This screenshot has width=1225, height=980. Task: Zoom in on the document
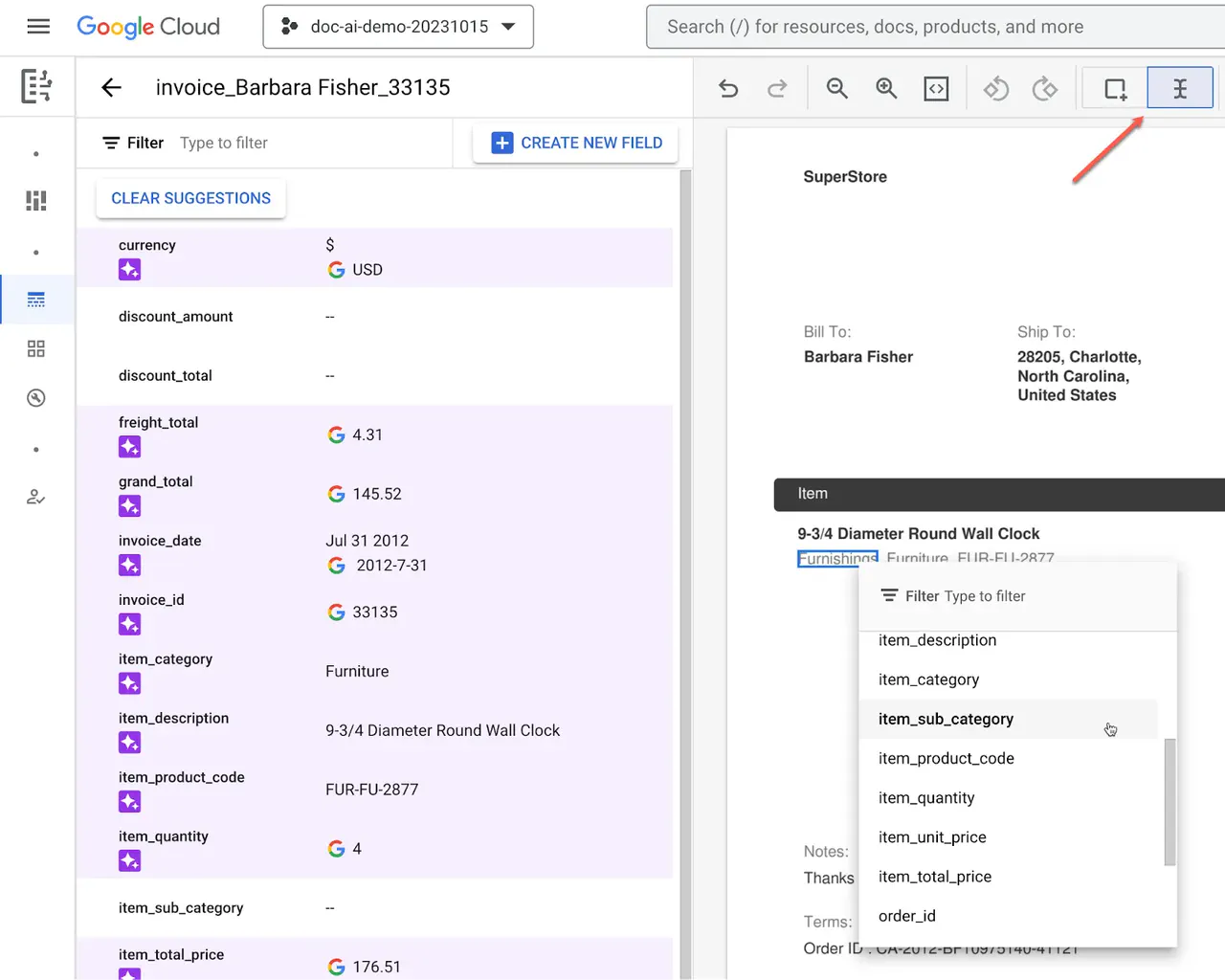[887, 89]
